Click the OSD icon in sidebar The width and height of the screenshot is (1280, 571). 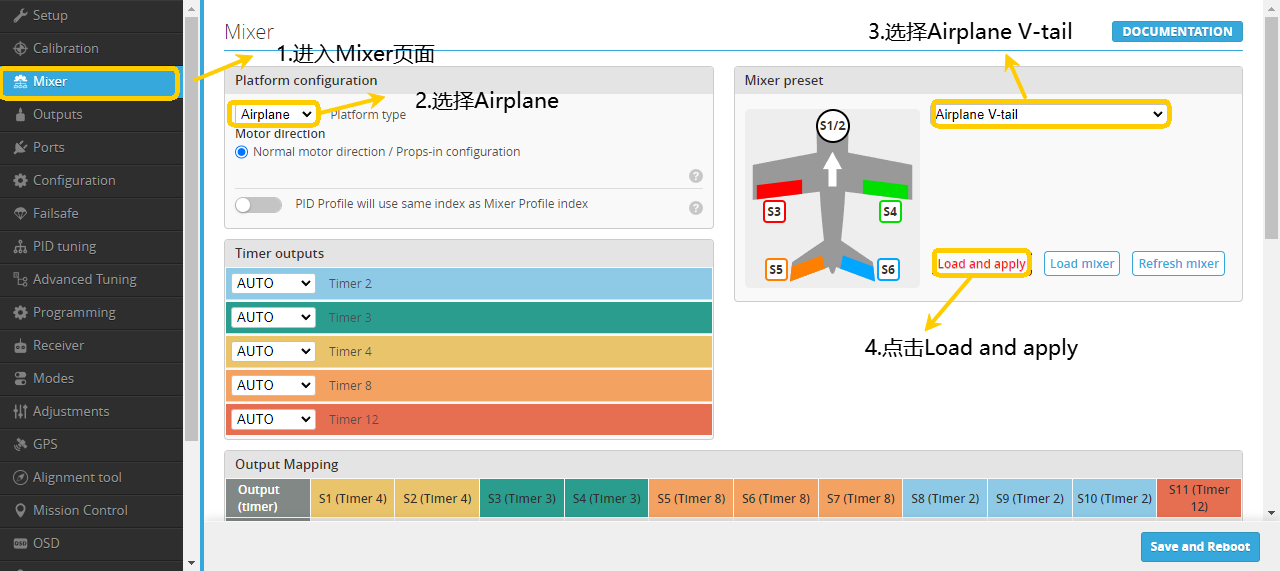(x=20, y=543)
